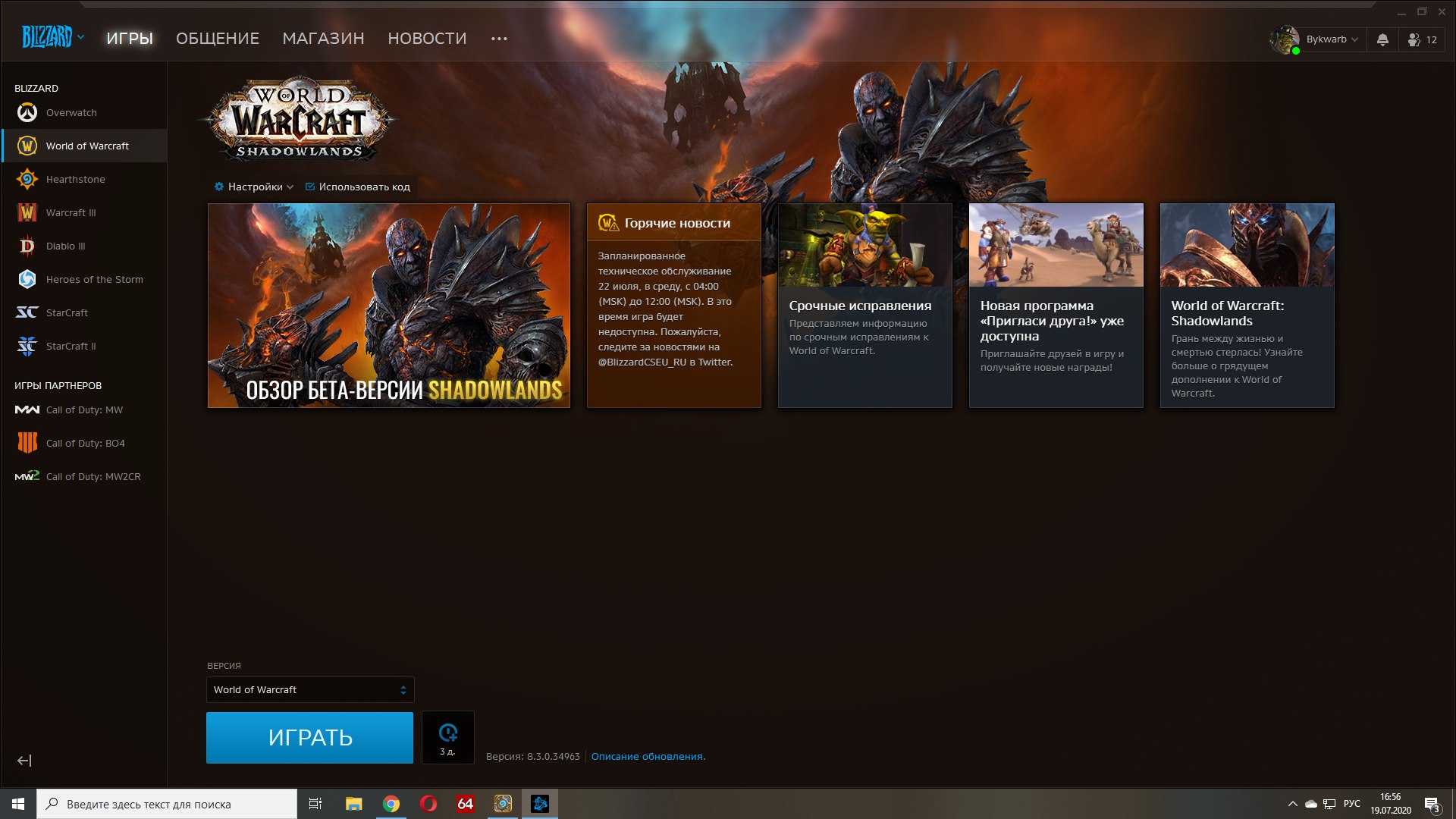Open the Windows Start menu

tap(18, 804)
